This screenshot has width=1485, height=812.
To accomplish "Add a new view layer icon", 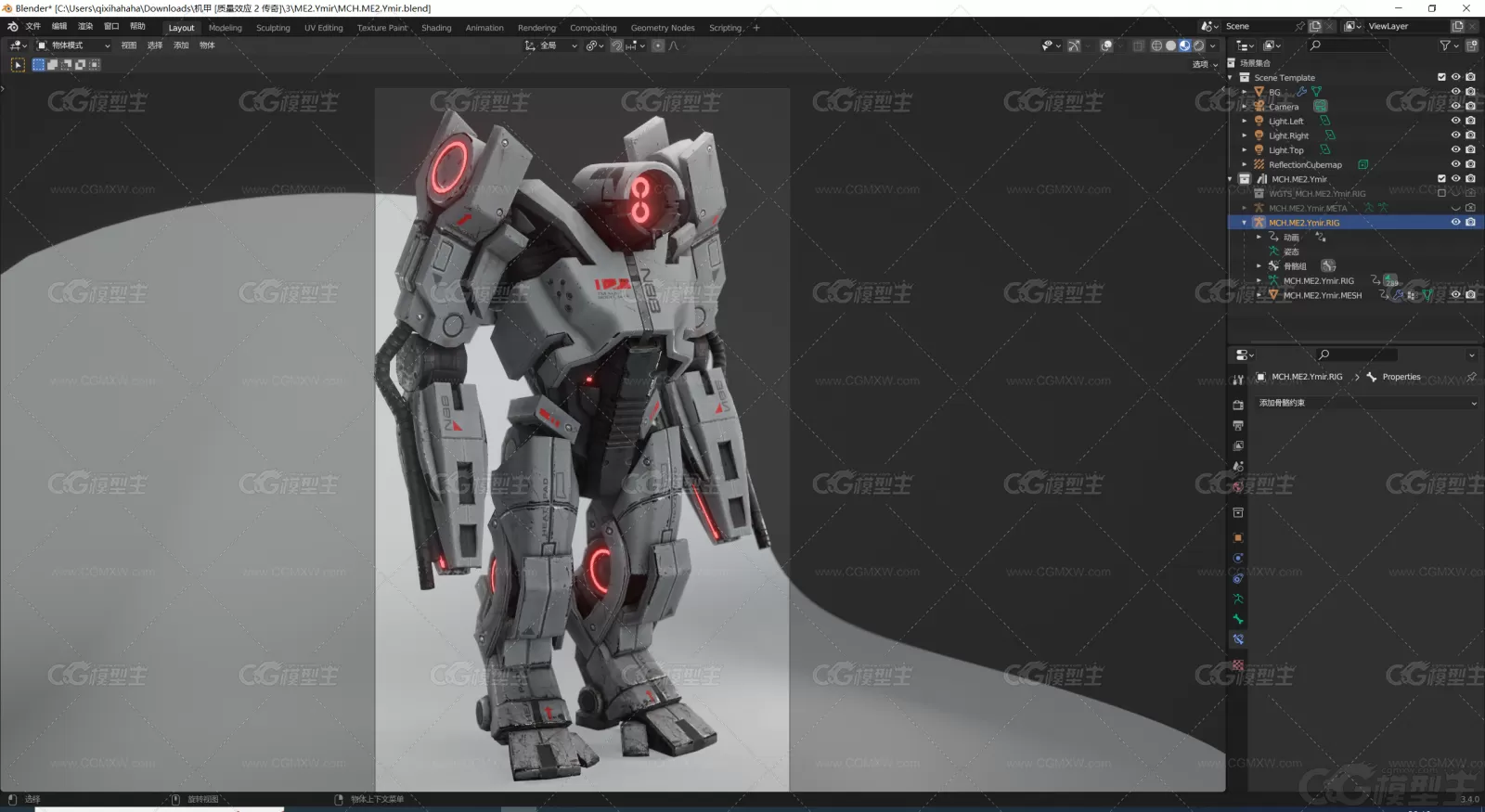I will coord(1457,26).
